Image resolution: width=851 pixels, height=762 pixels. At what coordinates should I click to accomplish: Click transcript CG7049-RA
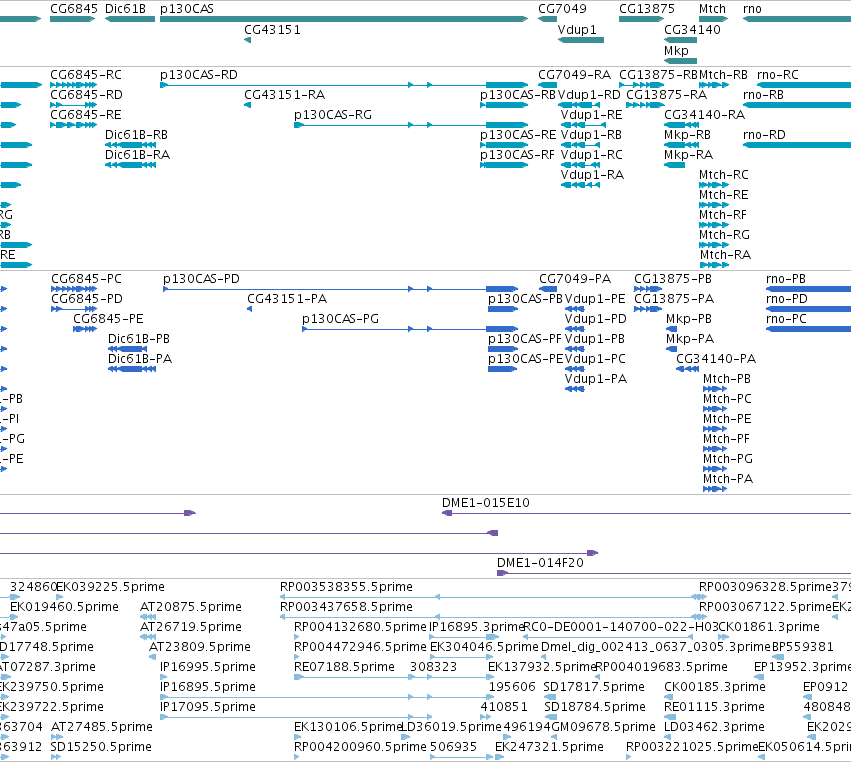coord(574,74)
